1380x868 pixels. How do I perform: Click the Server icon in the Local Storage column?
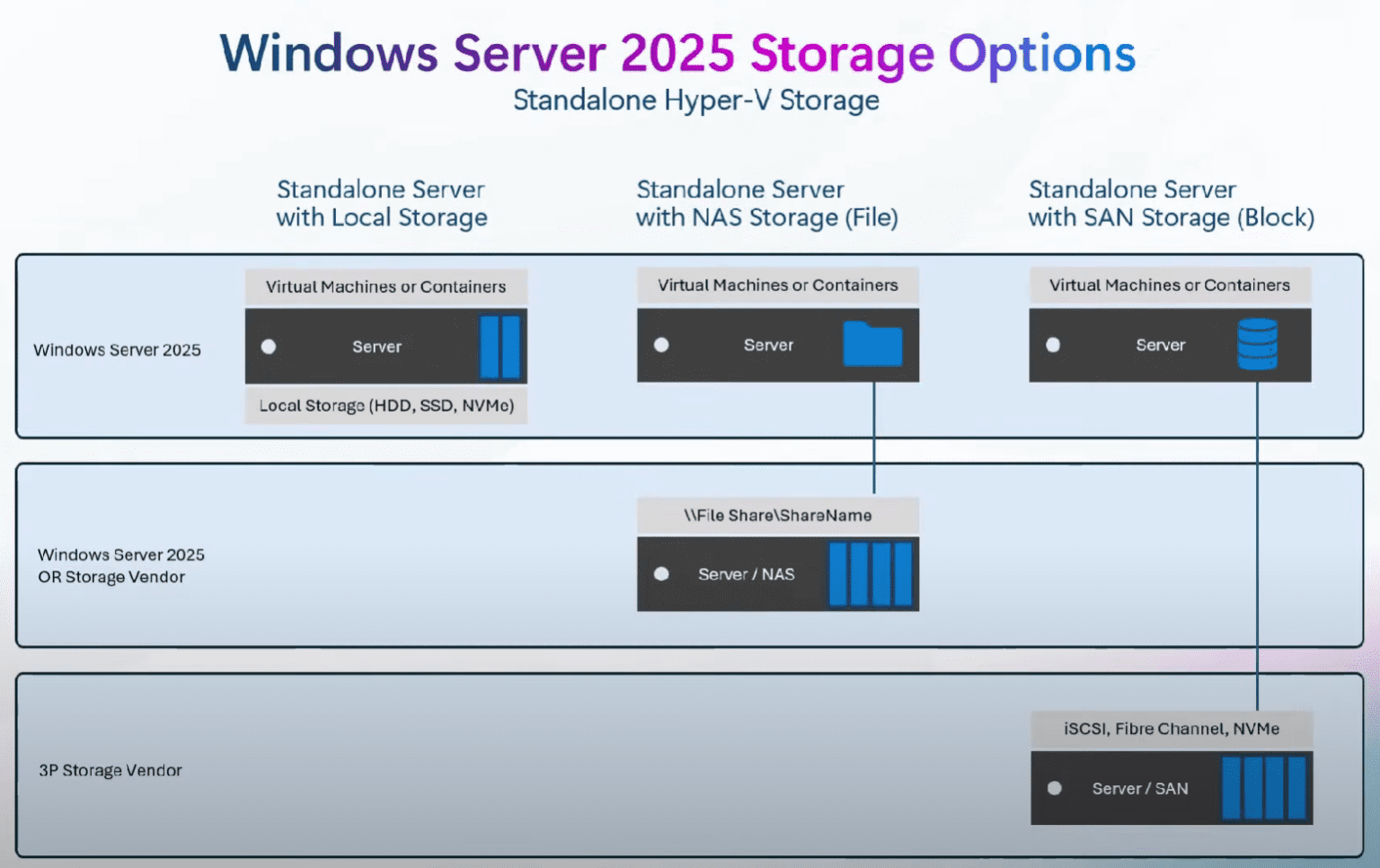[x=376, y=346]
